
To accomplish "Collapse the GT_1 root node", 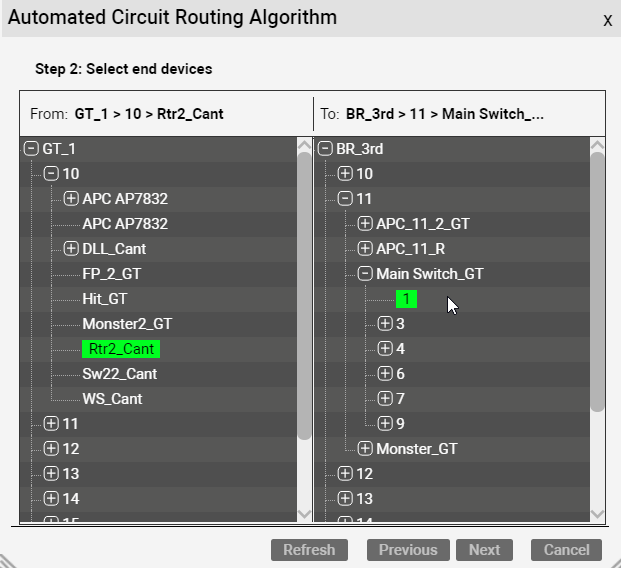I will pos(31,149).
